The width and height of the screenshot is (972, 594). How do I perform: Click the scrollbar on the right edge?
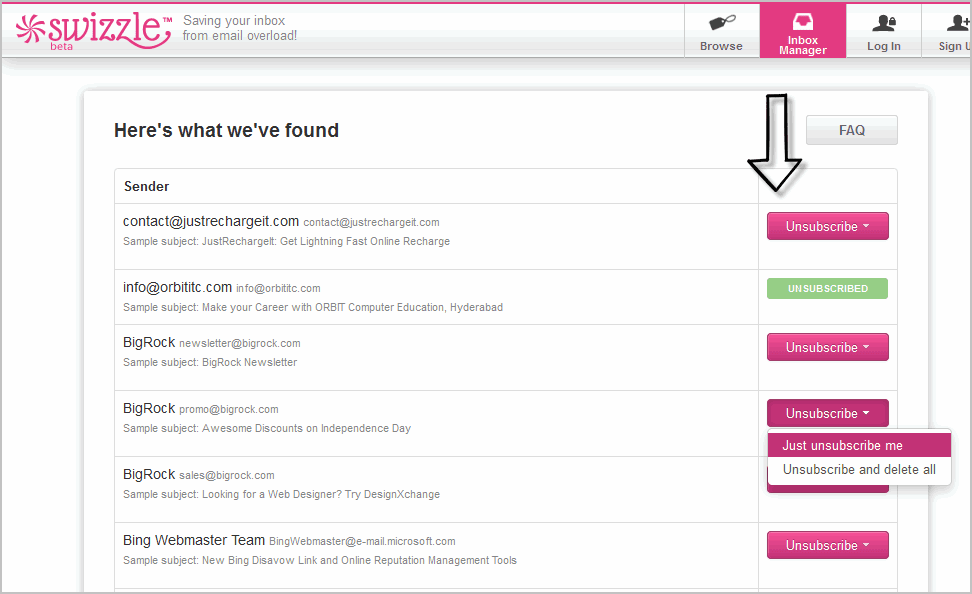[965, 300]
